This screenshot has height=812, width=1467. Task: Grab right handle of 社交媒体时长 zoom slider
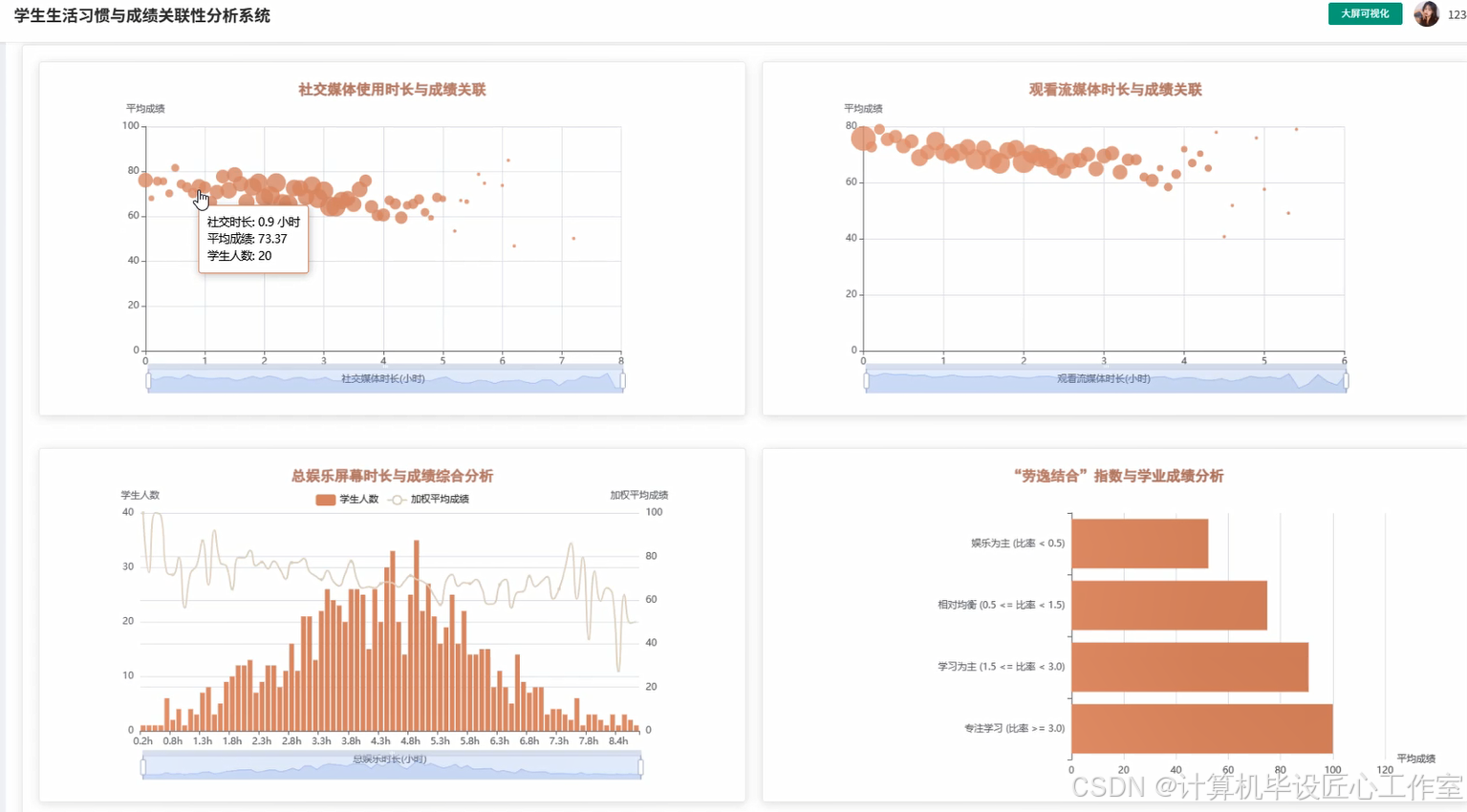622,381
